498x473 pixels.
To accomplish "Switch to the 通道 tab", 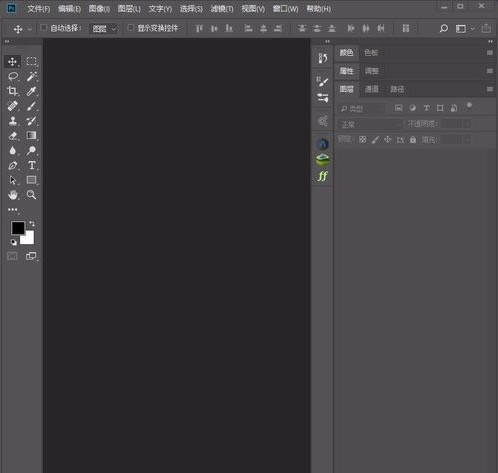I will point(372,89).
